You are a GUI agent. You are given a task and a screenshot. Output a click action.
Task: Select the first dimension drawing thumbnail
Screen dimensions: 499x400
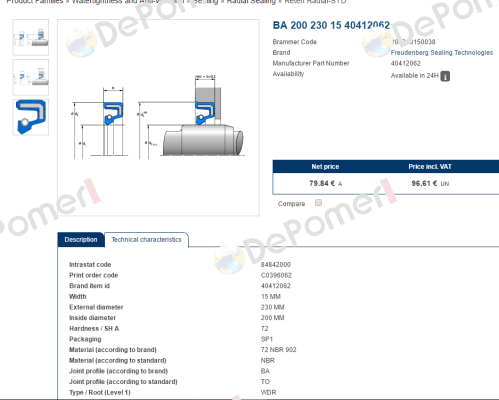coord(31,37)
